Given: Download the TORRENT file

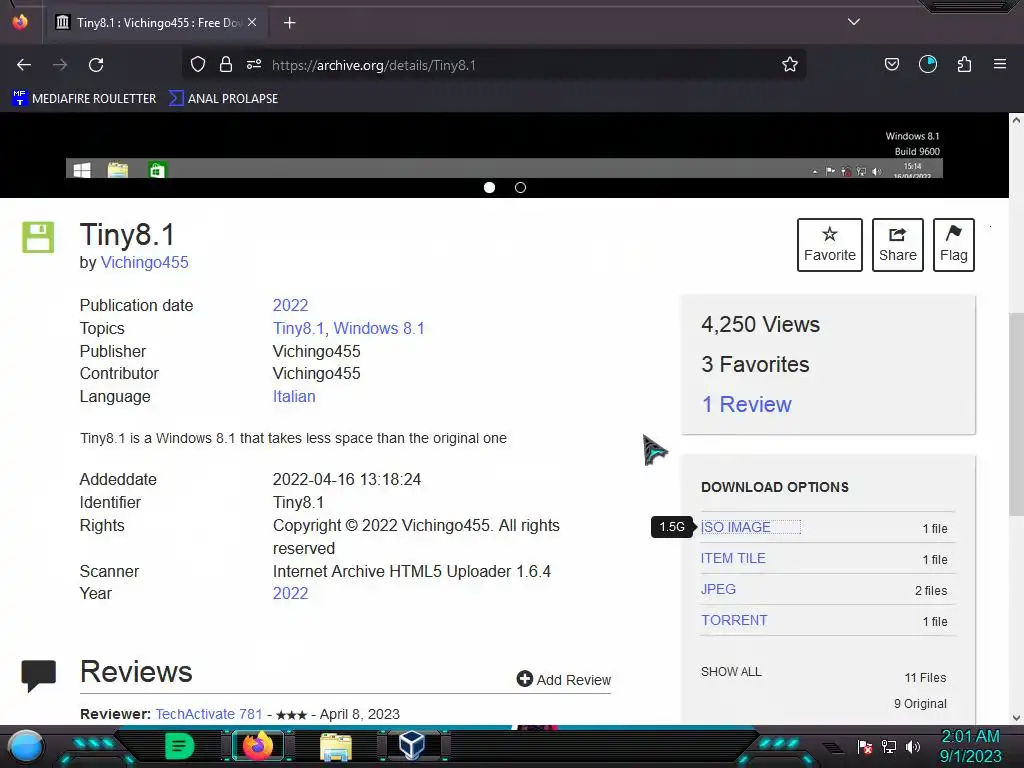Looking at the screenshot, I should click(734, 620).
